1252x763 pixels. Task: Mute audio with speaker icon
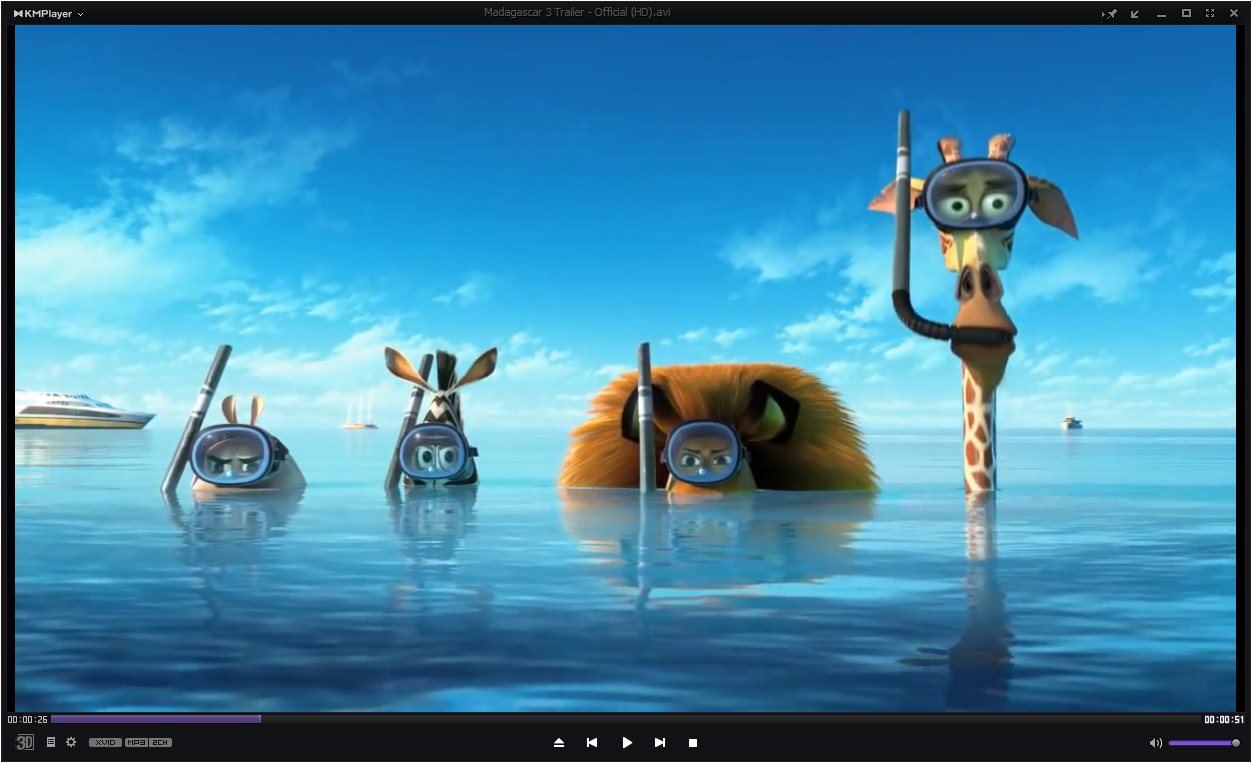point(1156,743)
